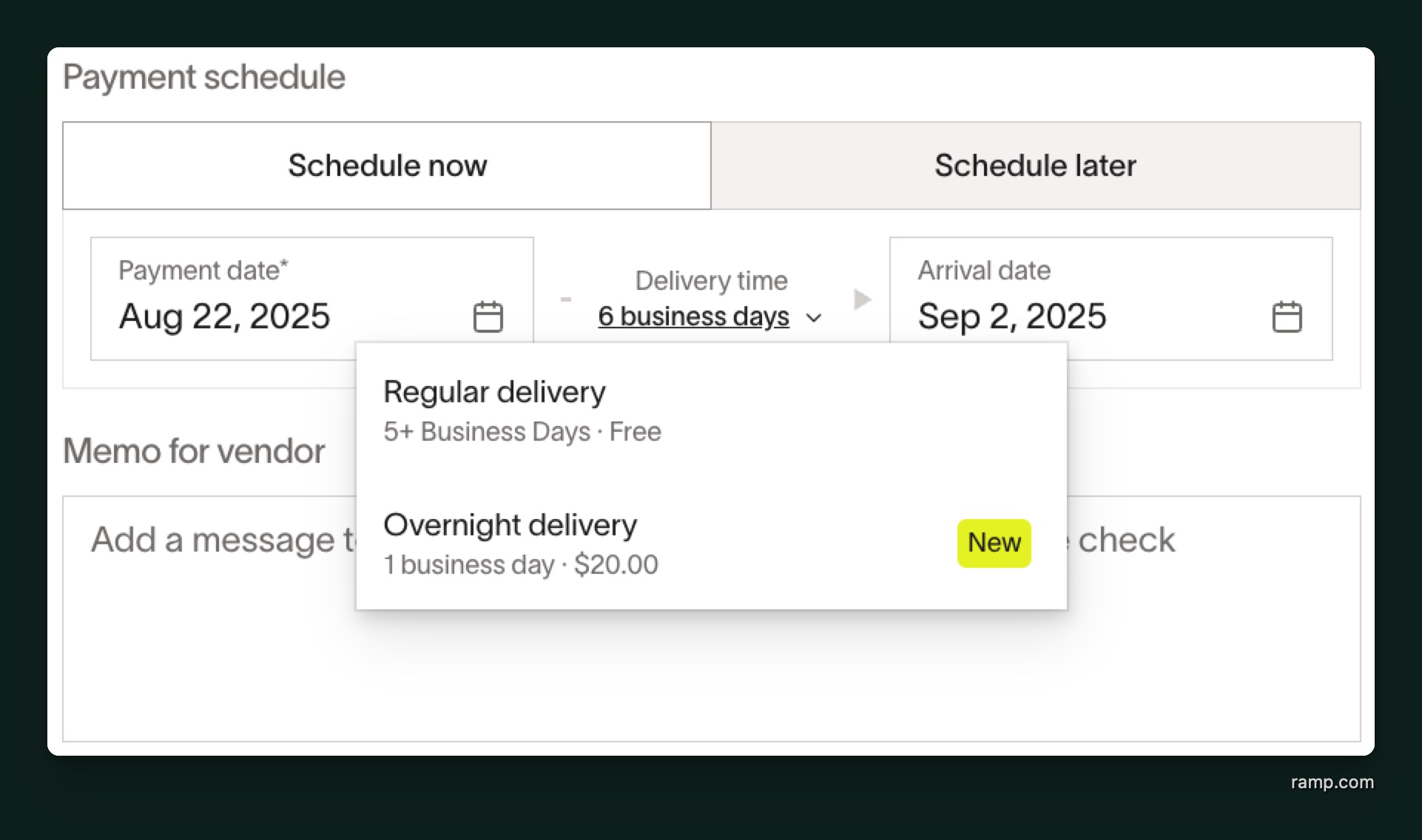Switch to the Schedule now tab

(387, 166)
